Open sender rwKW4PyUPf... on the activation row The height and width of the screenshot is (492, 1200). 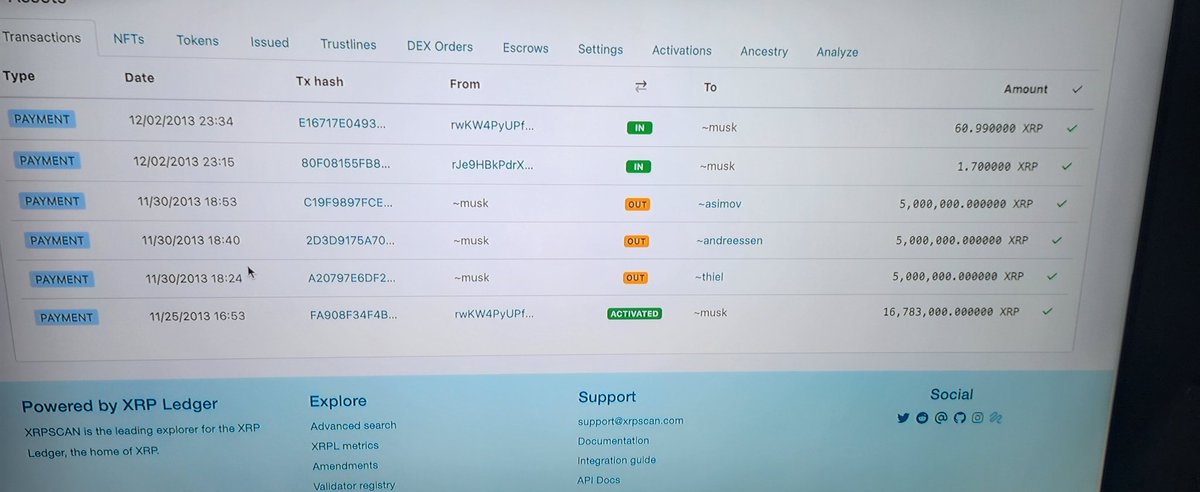point(494,314)
